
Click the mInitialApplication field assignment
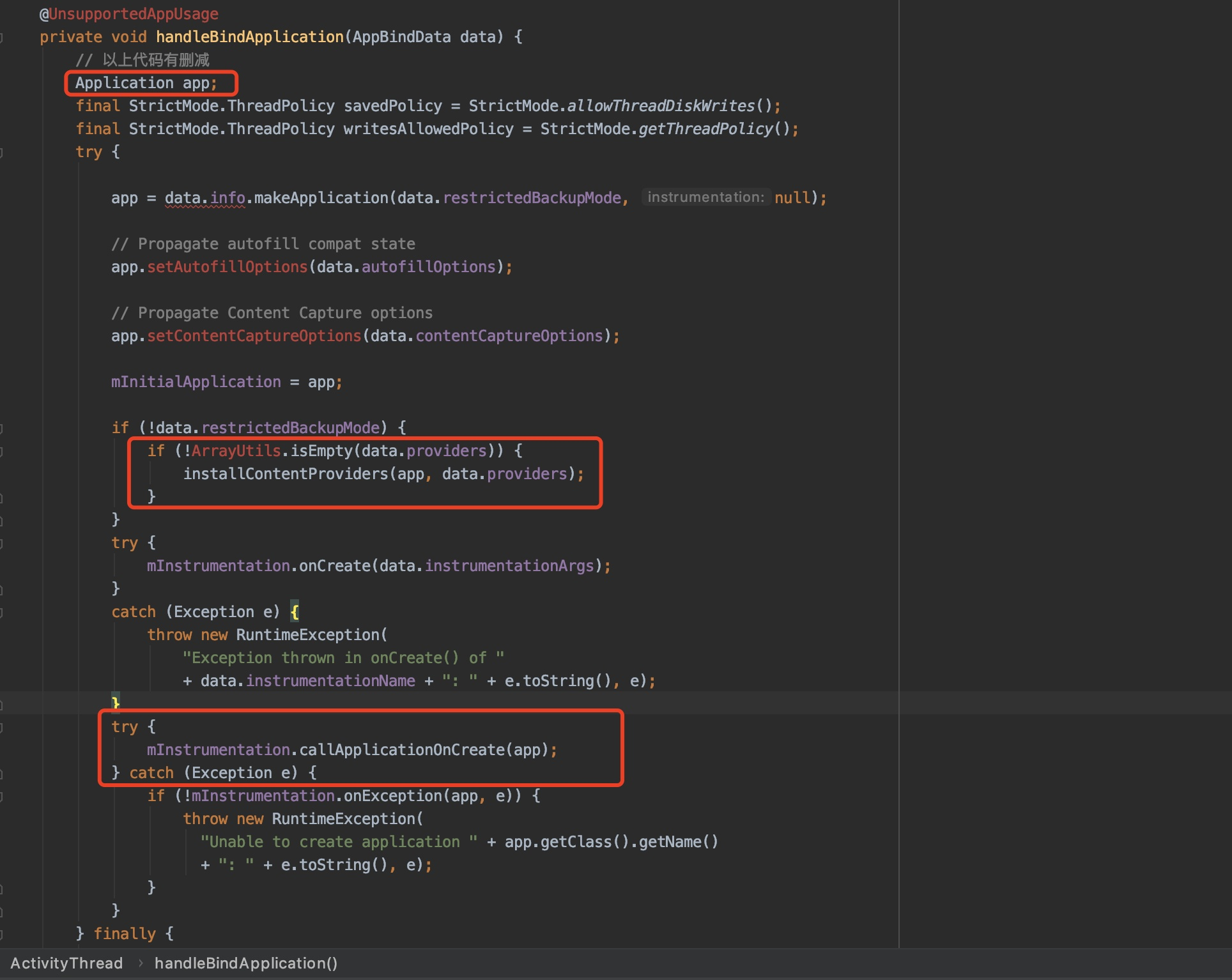(x=196, y=382)
